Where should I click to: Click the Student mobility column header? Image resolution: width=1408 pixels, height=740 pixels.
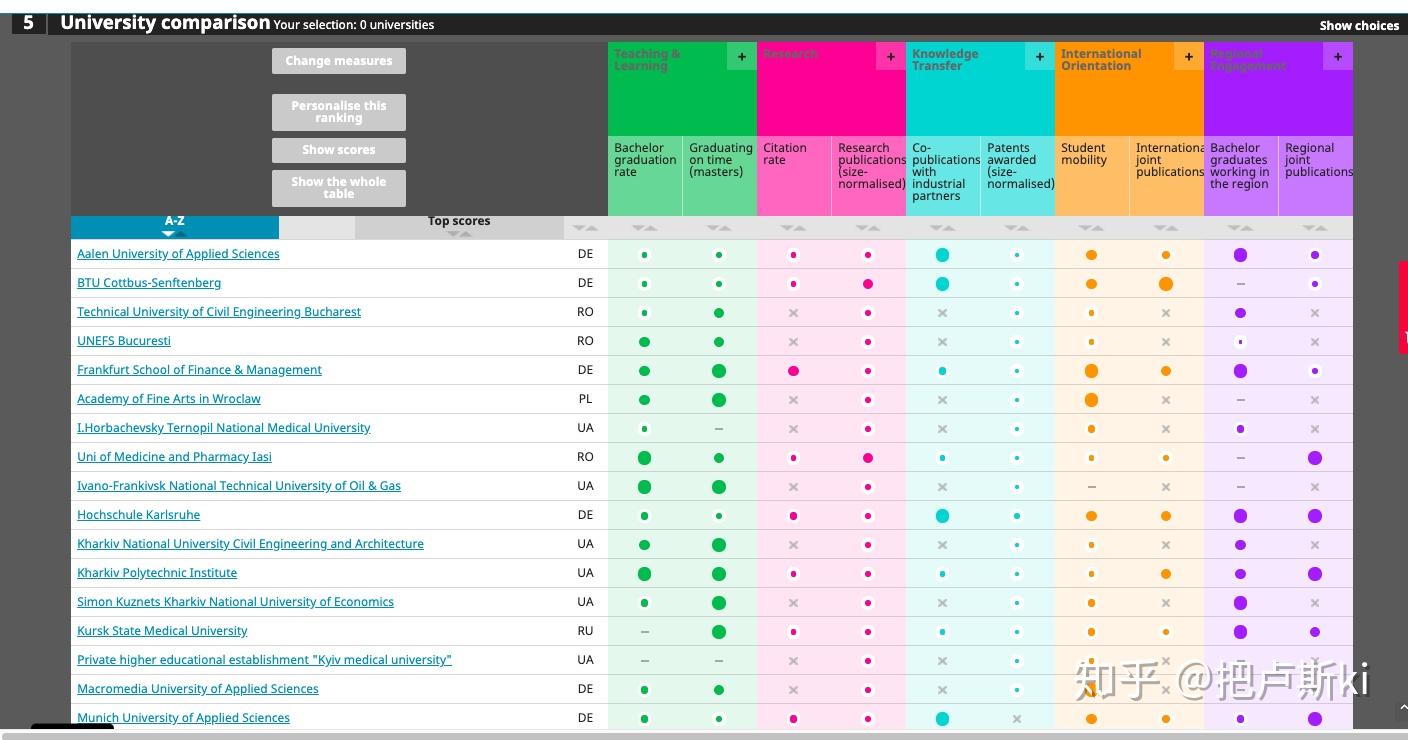coord(1092,176)
